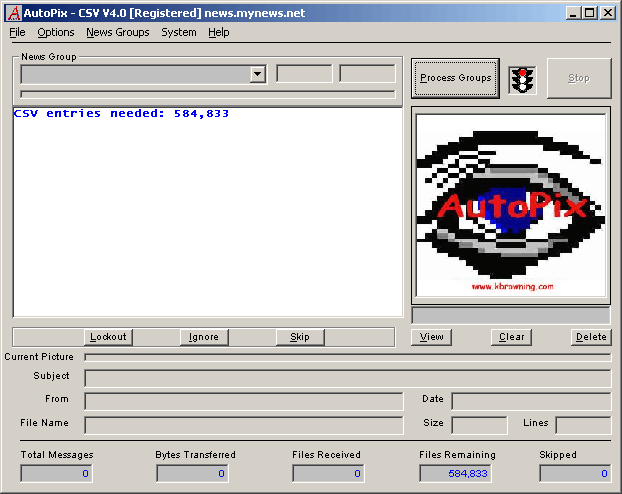Click the Size field
Viewport: 622px width, 494px height.
479,425
